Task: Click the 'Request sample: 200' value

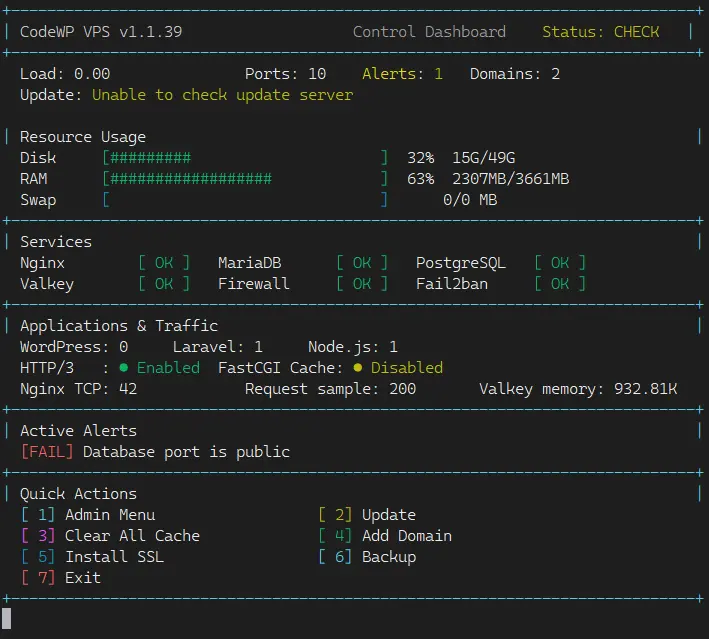Action: point(331,389)
